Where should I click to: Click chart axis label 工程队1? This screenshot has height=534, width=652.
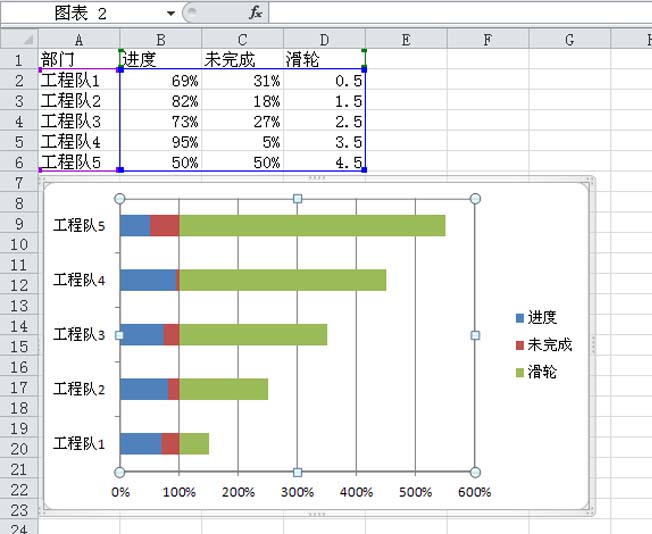pos(79,443)
